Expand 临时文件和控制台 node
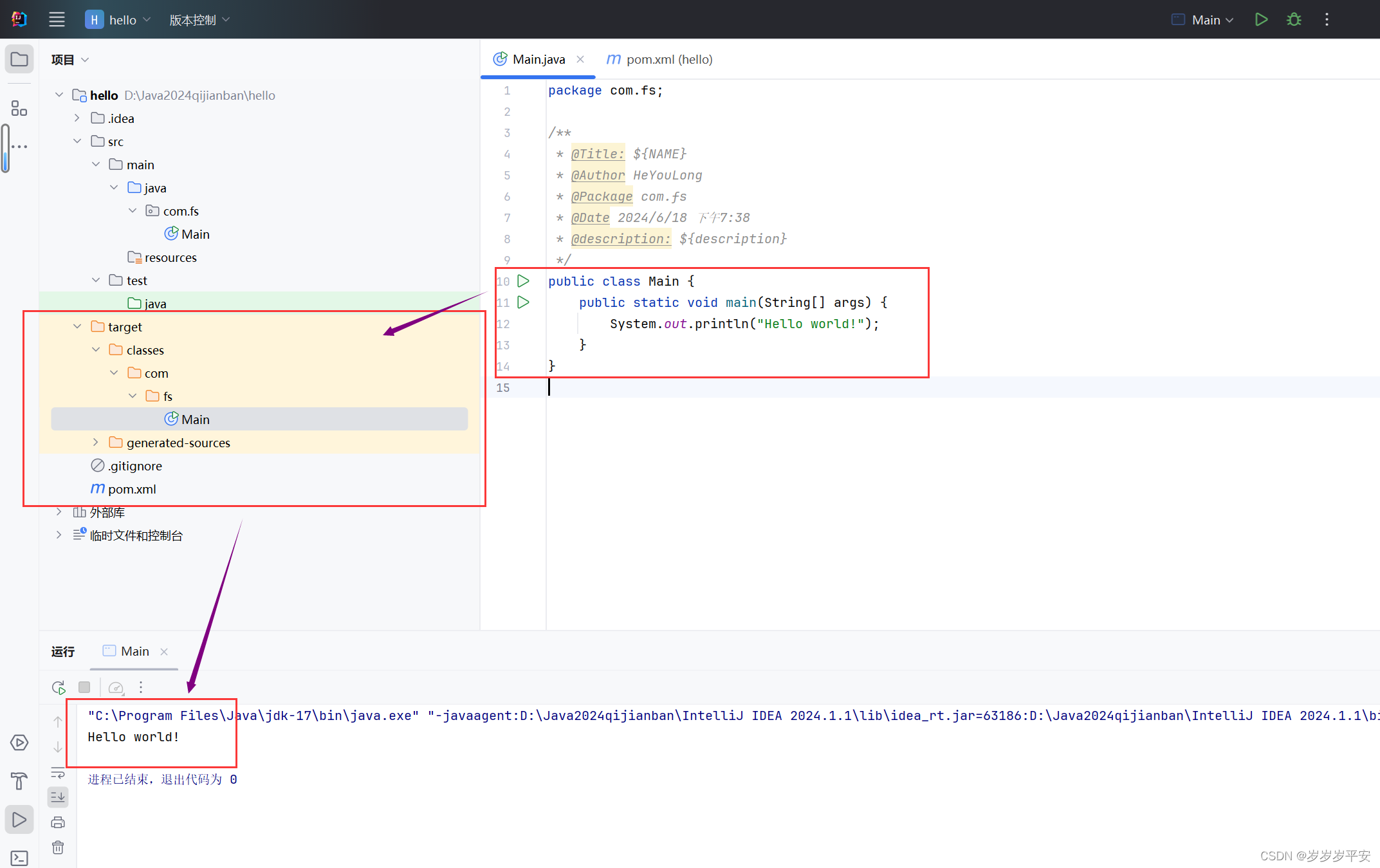Viewport: 1380px width, 868px height. (x=59, y=535)
